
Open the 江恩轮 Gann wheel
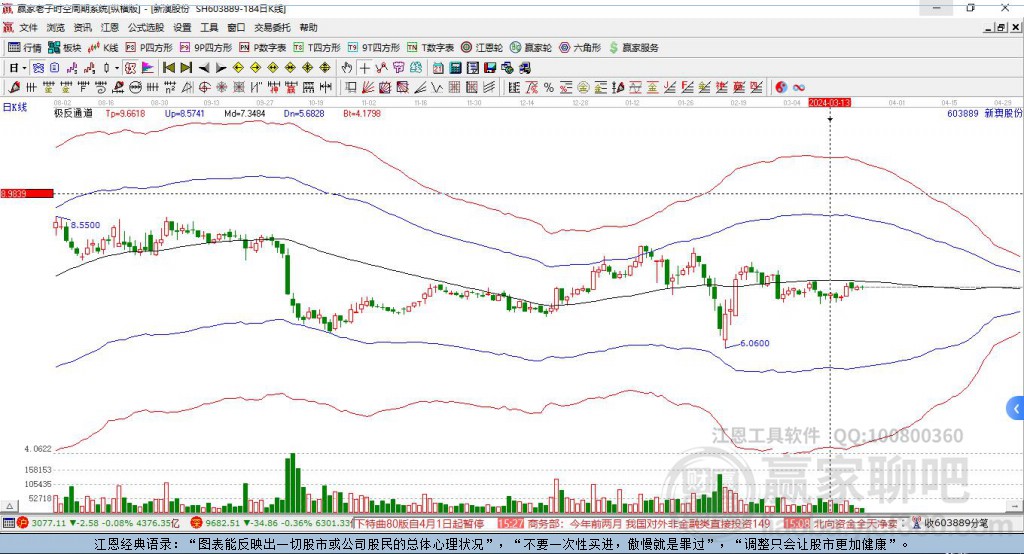pyautogui.click(x=482, y=48)
